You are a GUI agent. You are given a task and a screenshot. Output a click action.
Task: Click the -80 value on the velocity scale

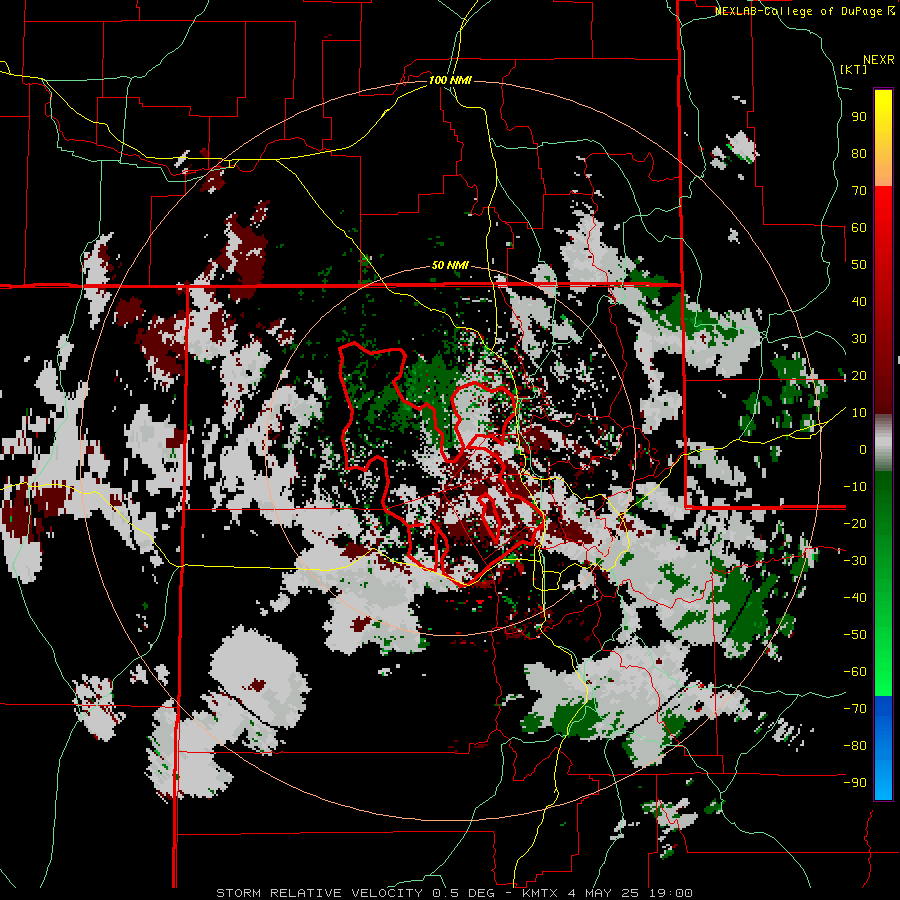point(855,746)
